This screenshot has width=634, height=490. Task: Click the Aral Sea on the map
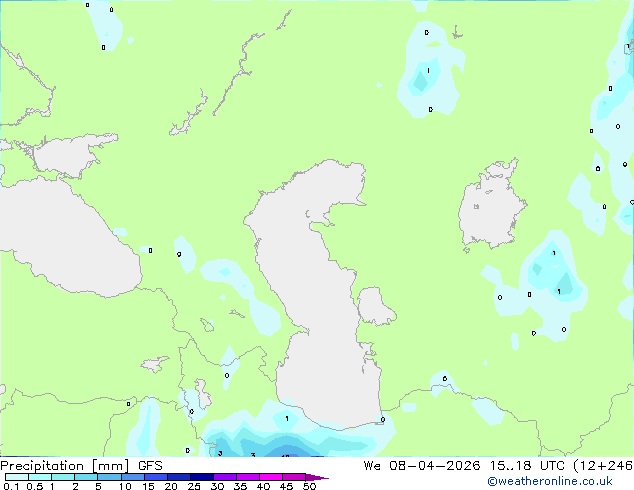click(x=490, y=206)
